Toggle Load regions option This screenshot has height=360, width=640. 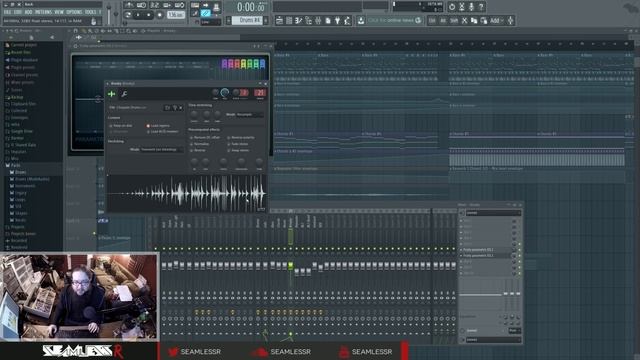pos(158,126)
